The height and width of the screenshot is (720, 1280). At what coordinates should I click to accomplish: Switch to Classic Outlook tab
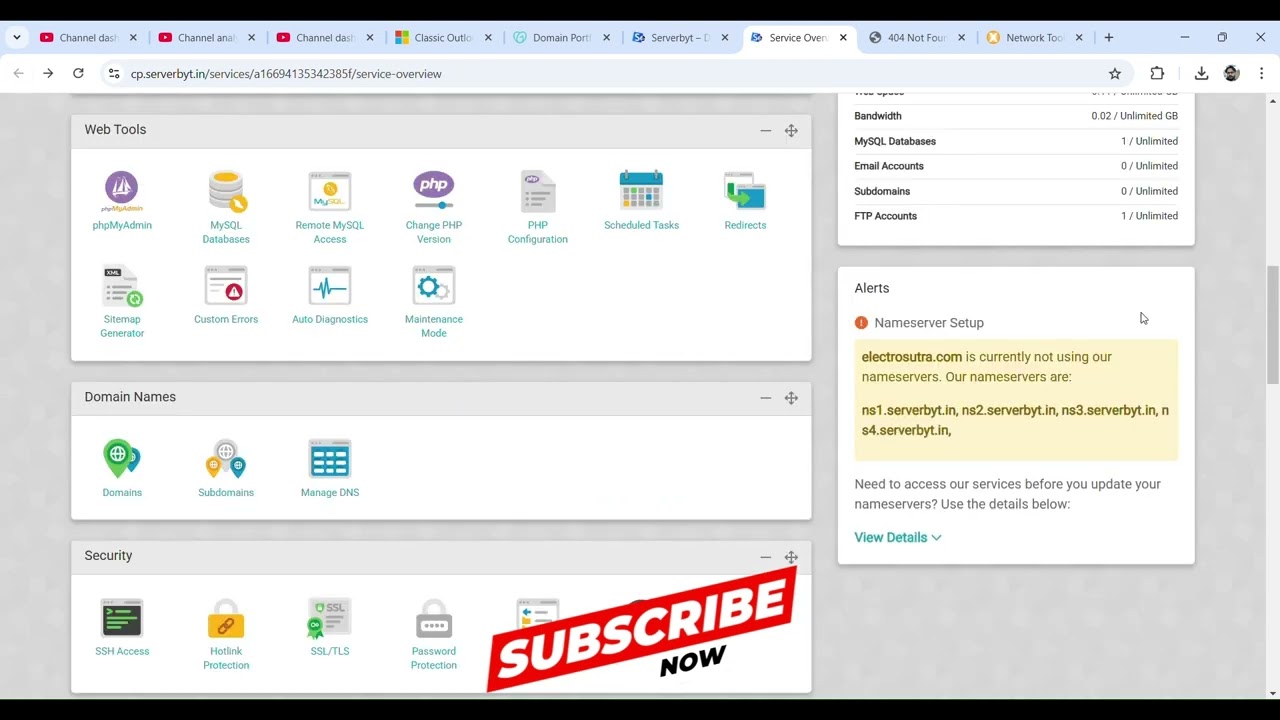[x=434, y=38]
